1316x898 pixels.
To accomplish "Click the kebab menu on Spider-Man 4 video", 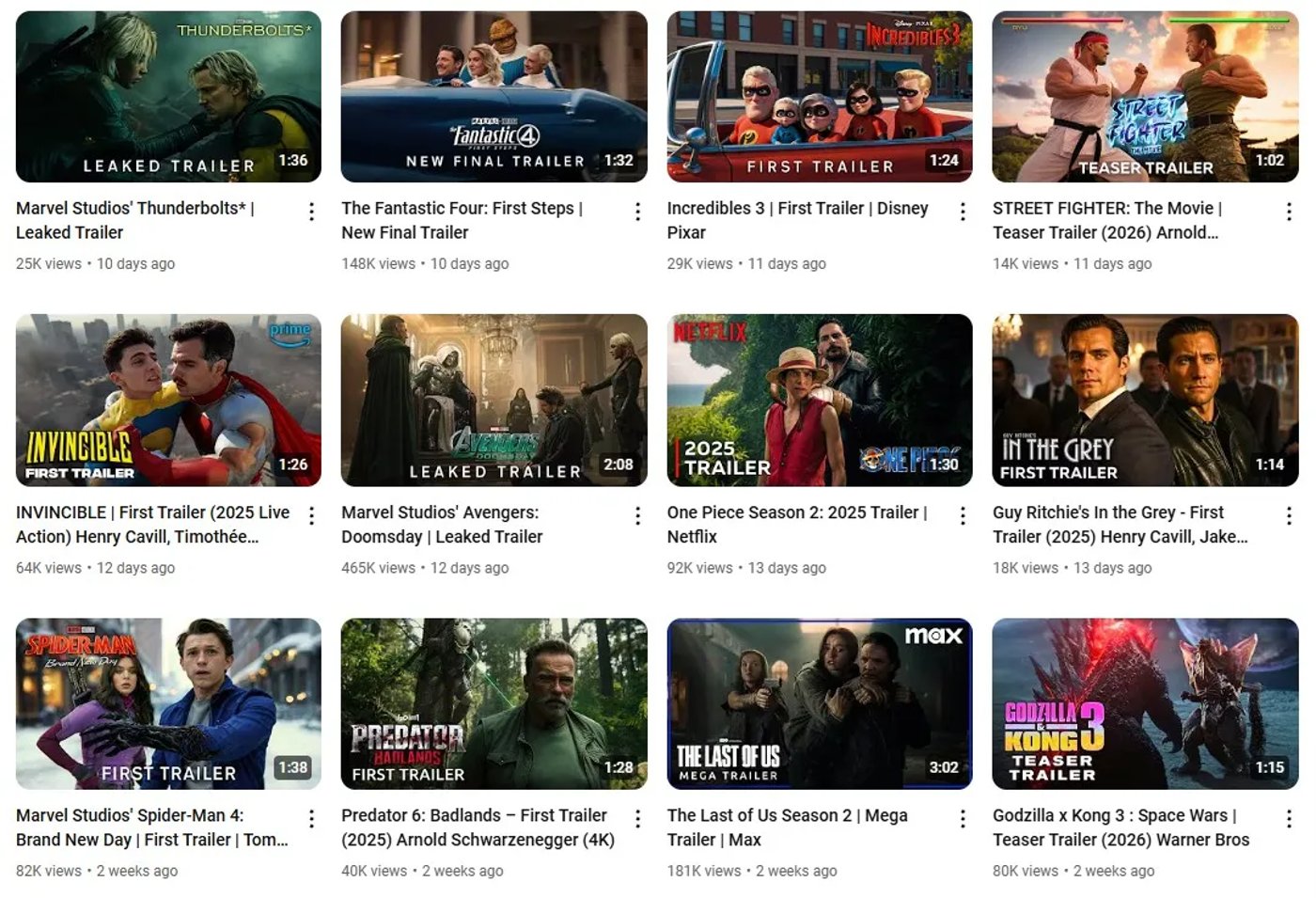I will (x=311, y=819).
